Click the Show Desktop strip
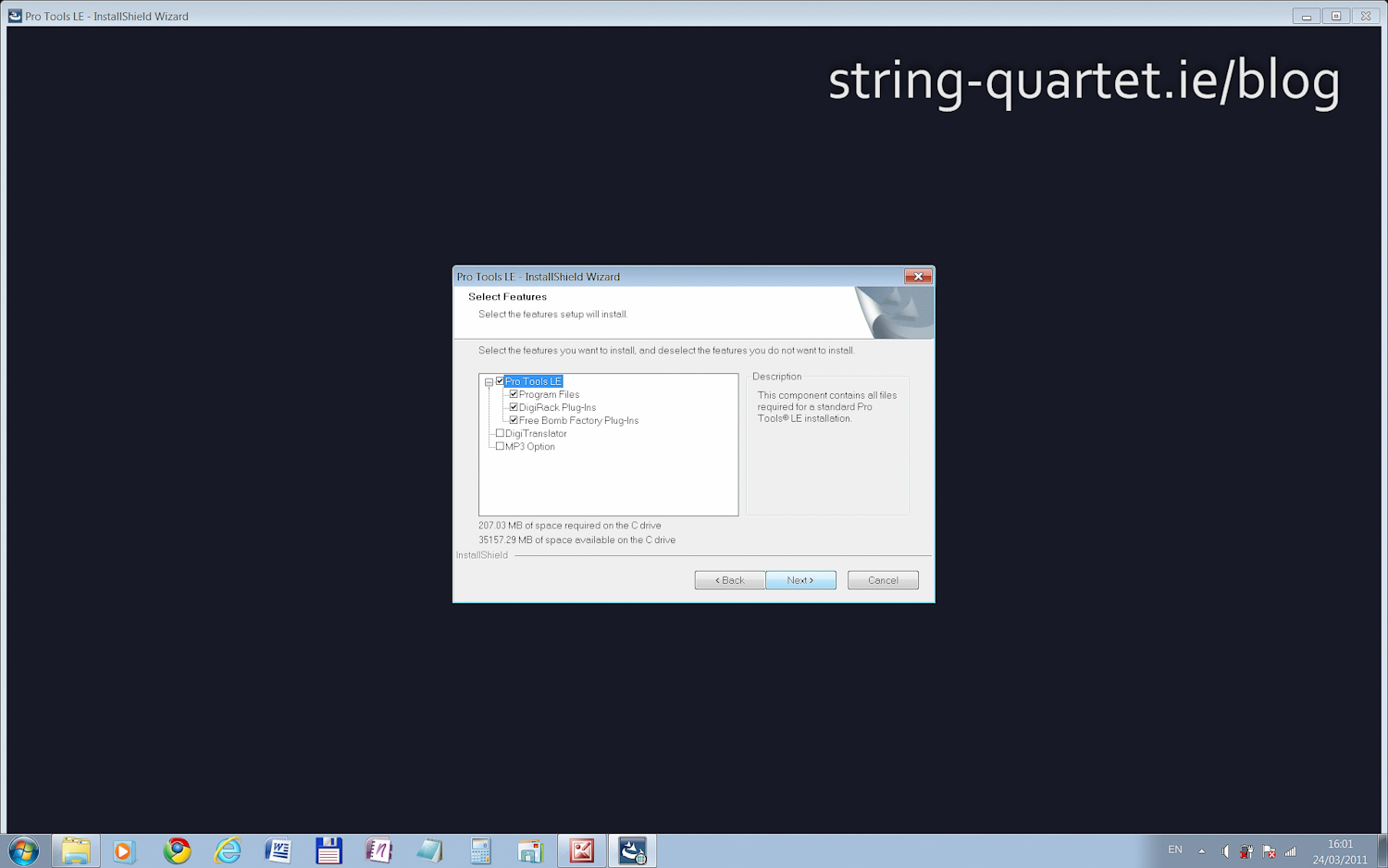The image size is (1388, 868). pos(1382,851)
